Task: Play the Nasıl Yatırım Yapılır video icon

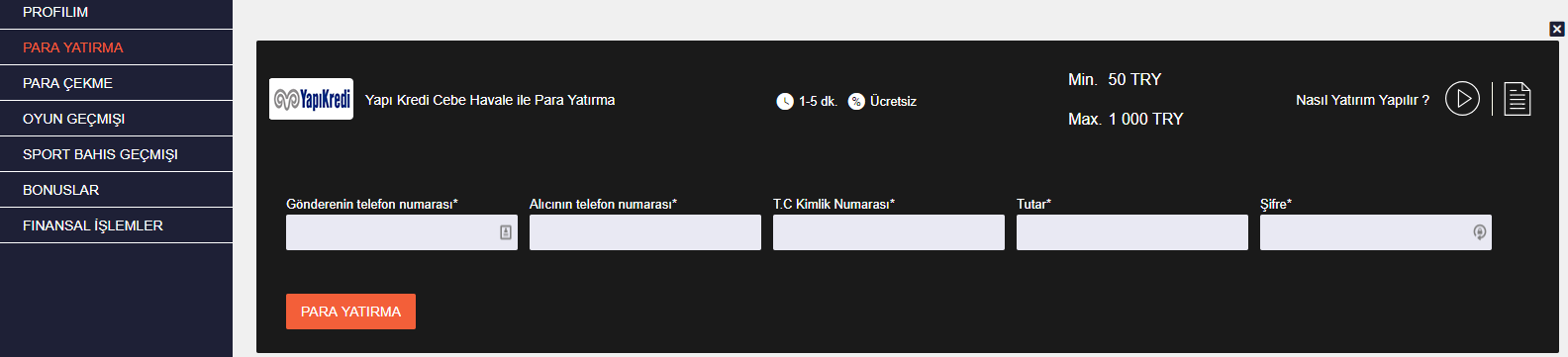Action: (1462, 99)
